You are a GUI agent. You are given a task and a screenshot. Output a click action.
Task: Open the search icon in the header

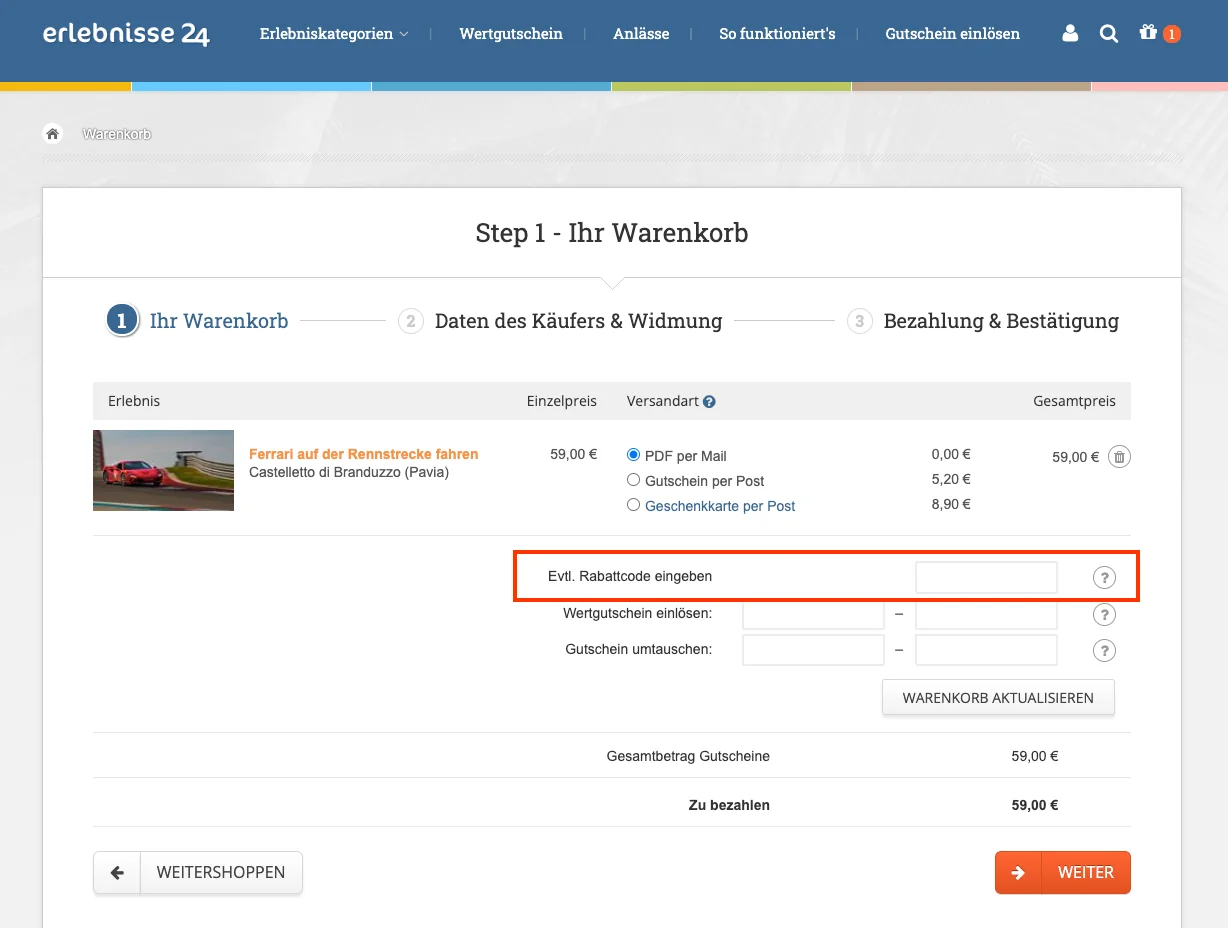(1108, 33)
